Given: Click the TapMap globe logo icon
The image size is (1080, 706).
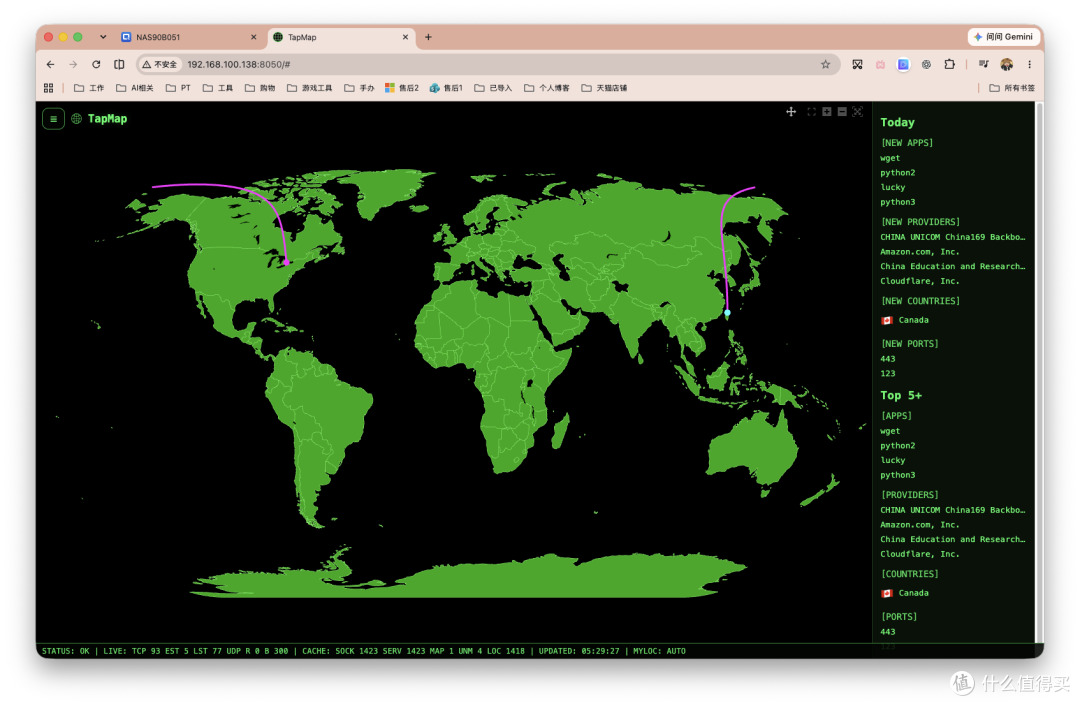Looking at the screenshot, I should (x=76, y=118).
